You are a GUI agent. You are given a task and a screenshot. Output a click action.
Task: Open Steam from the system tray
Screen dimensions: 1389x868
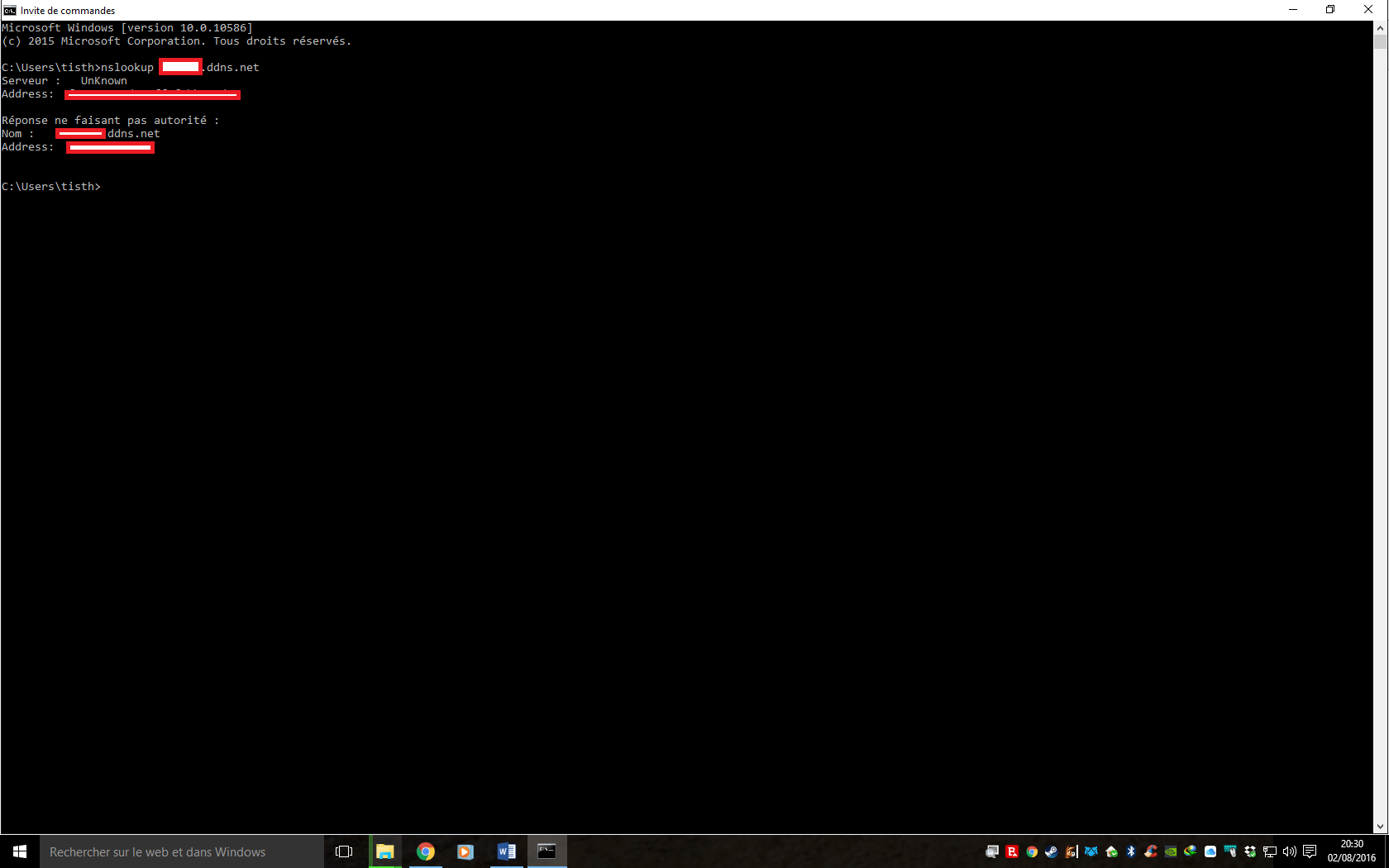(1052, 851)
